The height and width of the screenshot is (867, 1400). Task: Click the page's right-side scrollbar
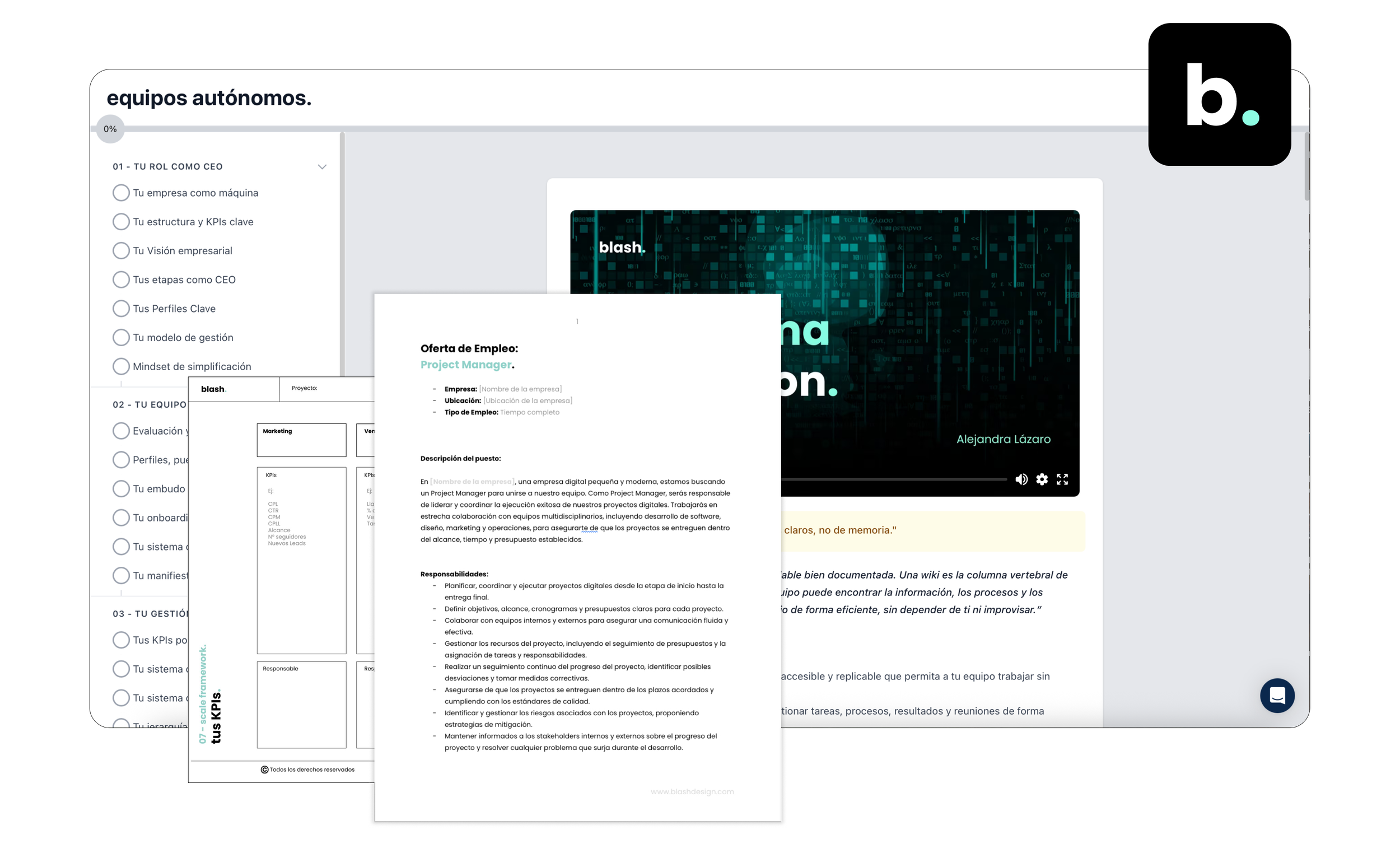pyautogui.click(x=1306, y=166)
